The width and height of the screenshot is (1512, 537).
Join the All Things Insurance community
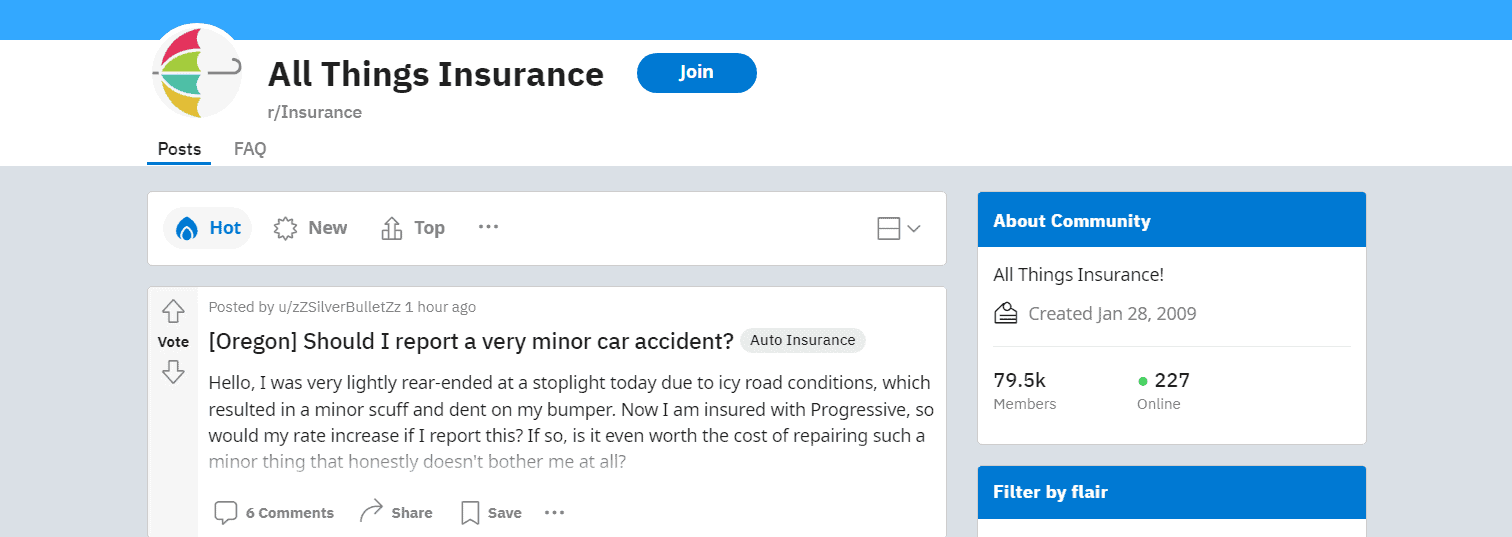[x=697, y=73]
